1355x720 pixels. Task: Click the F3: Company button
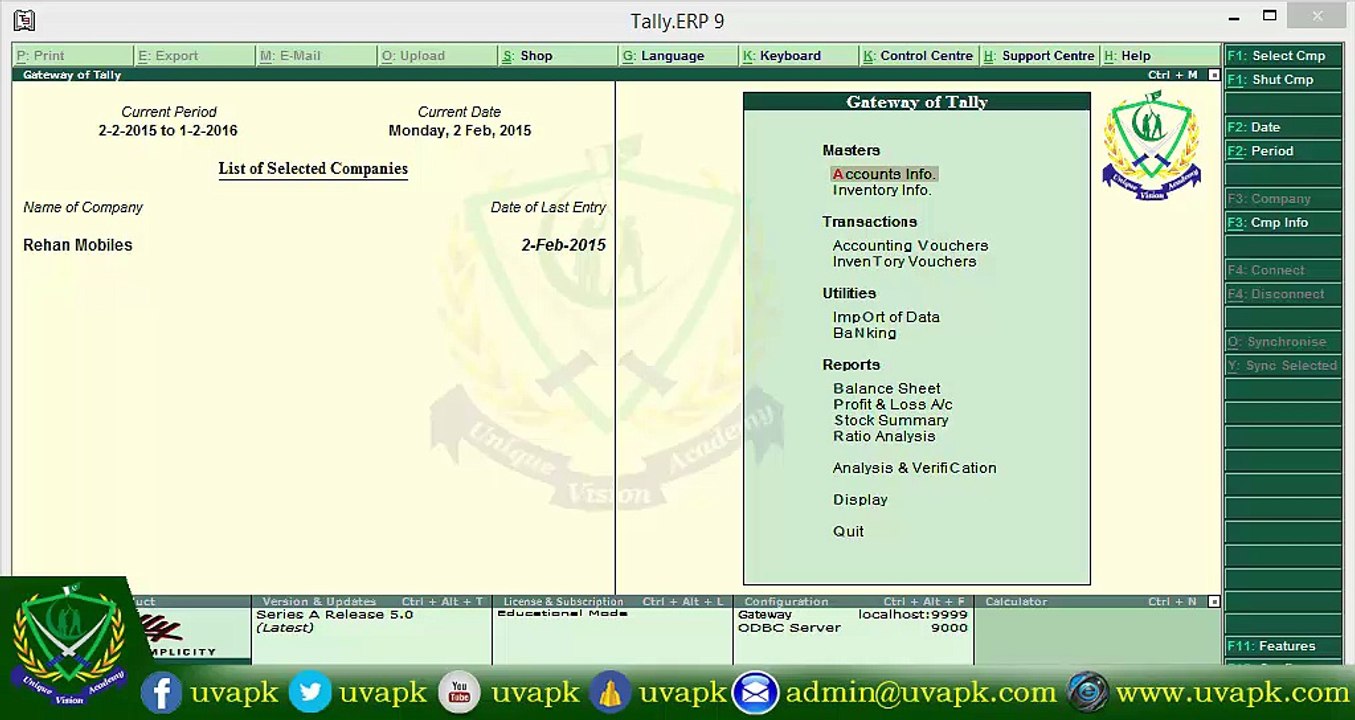1283,199
